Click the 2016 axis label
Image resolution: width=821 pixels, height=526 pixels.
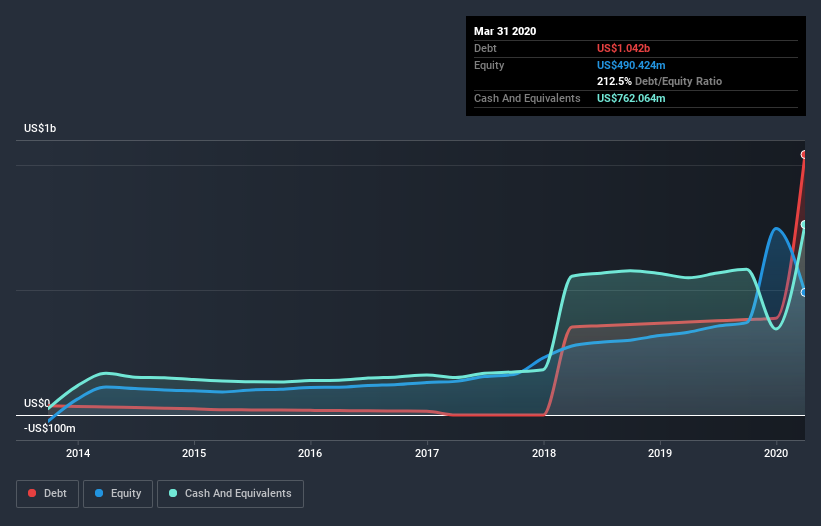tap(310, 453)
